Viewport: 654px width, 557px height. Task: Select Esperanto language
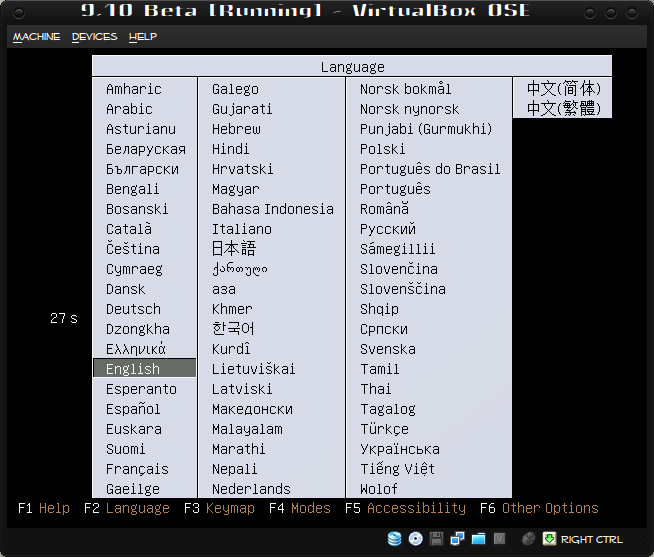141,389
